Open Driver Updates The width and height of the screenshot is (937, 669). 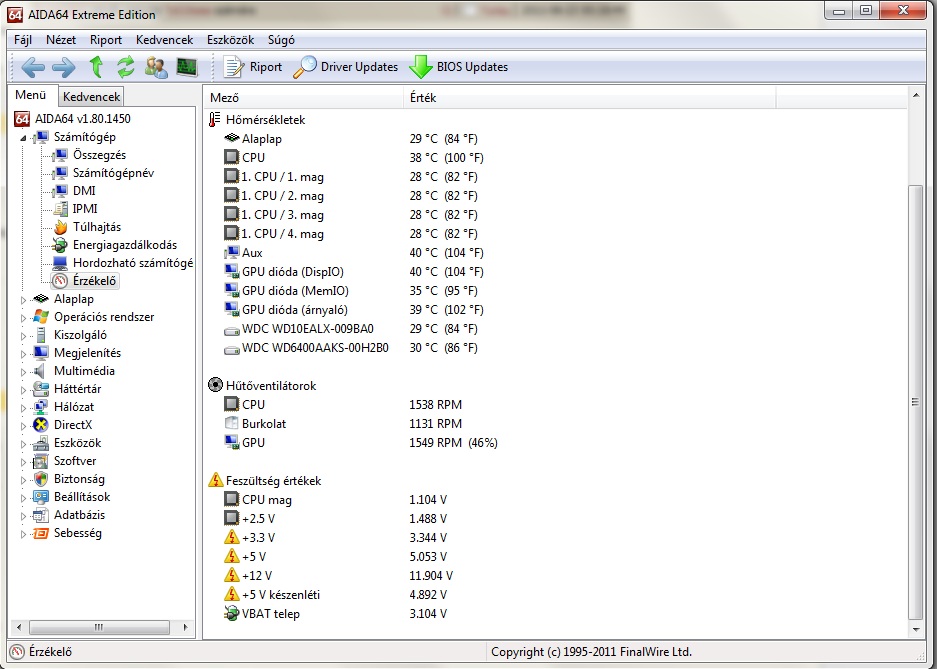tap(345, 67)
